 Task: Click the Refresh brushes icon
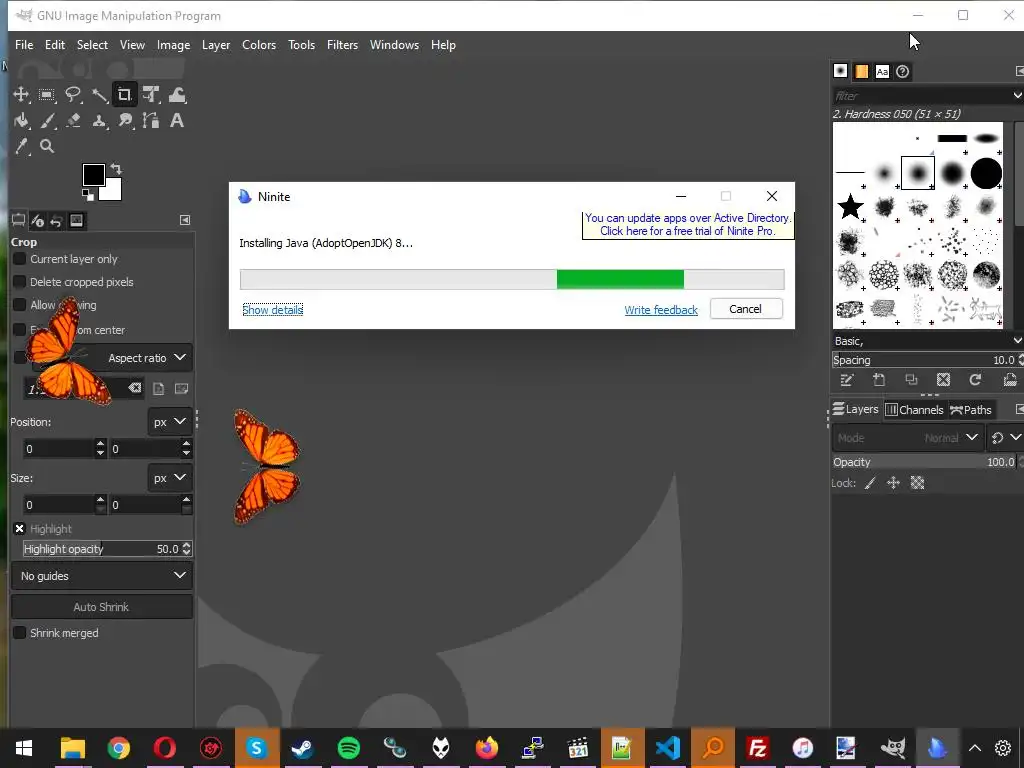975,380
